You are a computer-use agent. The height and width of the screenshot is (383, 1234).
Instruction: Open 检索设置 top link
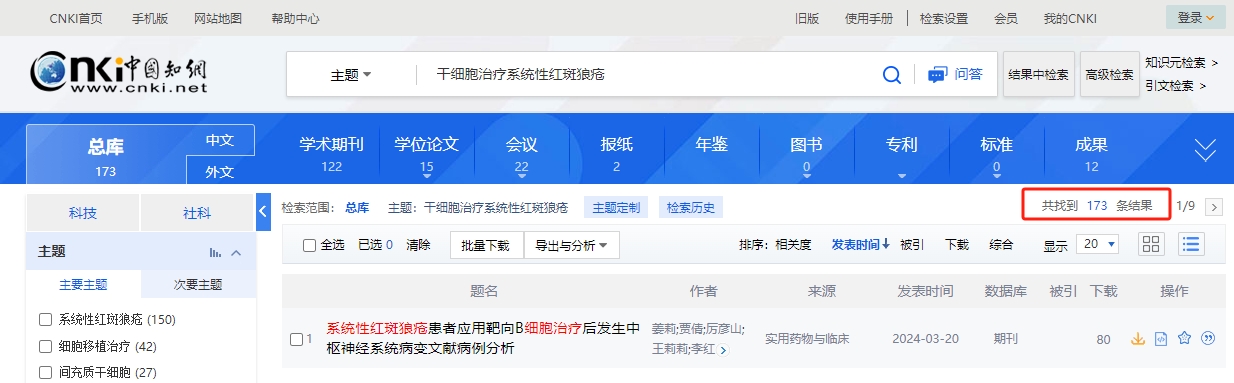pyautogui.click(x=944, y=18)
